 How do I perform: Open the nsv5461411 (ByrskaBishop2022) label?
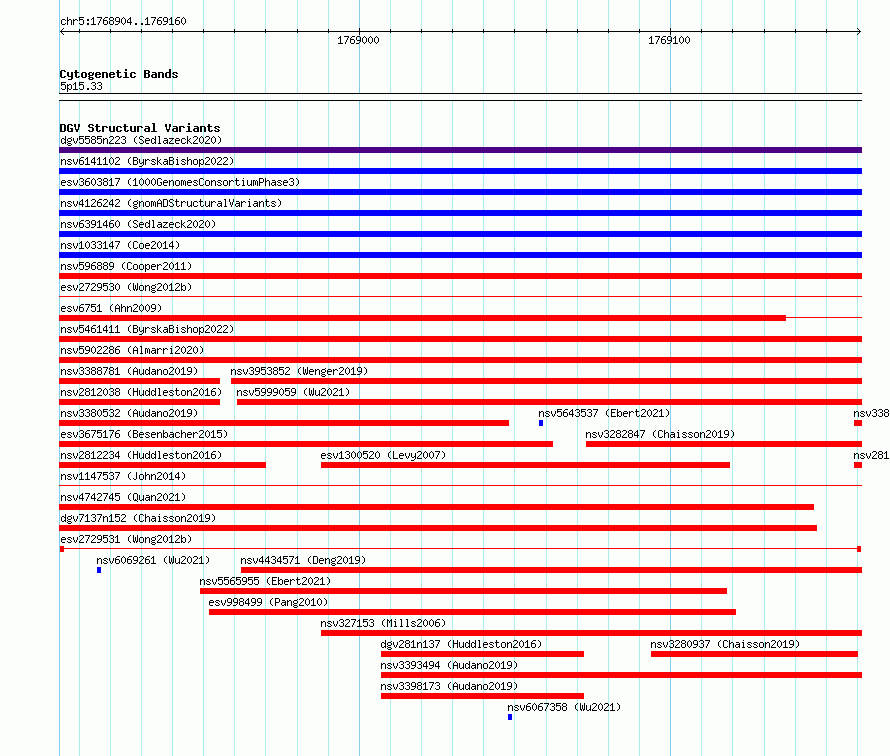pyautogui.click(x=147, y=329)
